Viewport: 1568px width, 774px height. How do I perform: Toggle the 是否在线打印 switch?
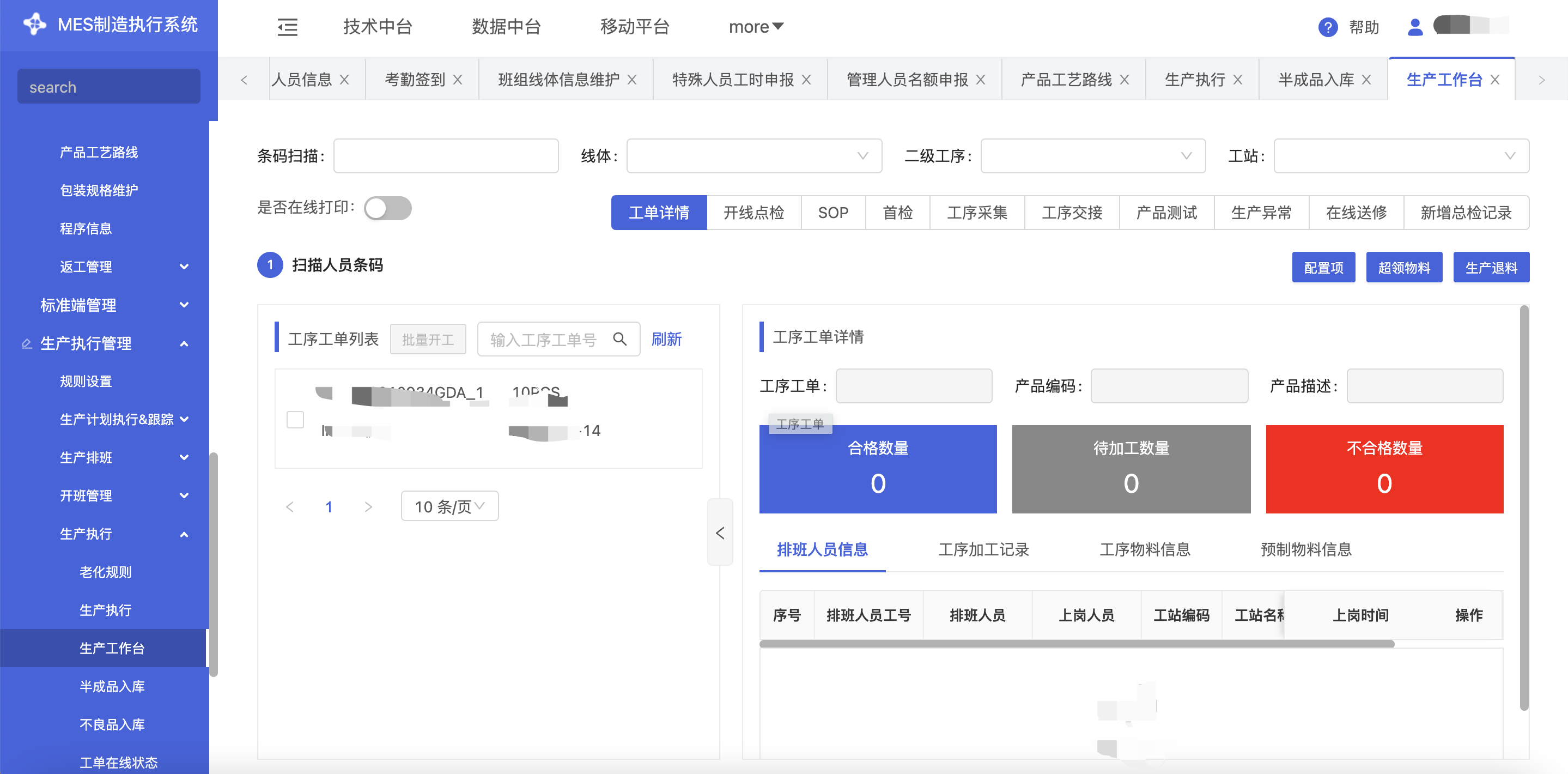[x=388, y=208]
